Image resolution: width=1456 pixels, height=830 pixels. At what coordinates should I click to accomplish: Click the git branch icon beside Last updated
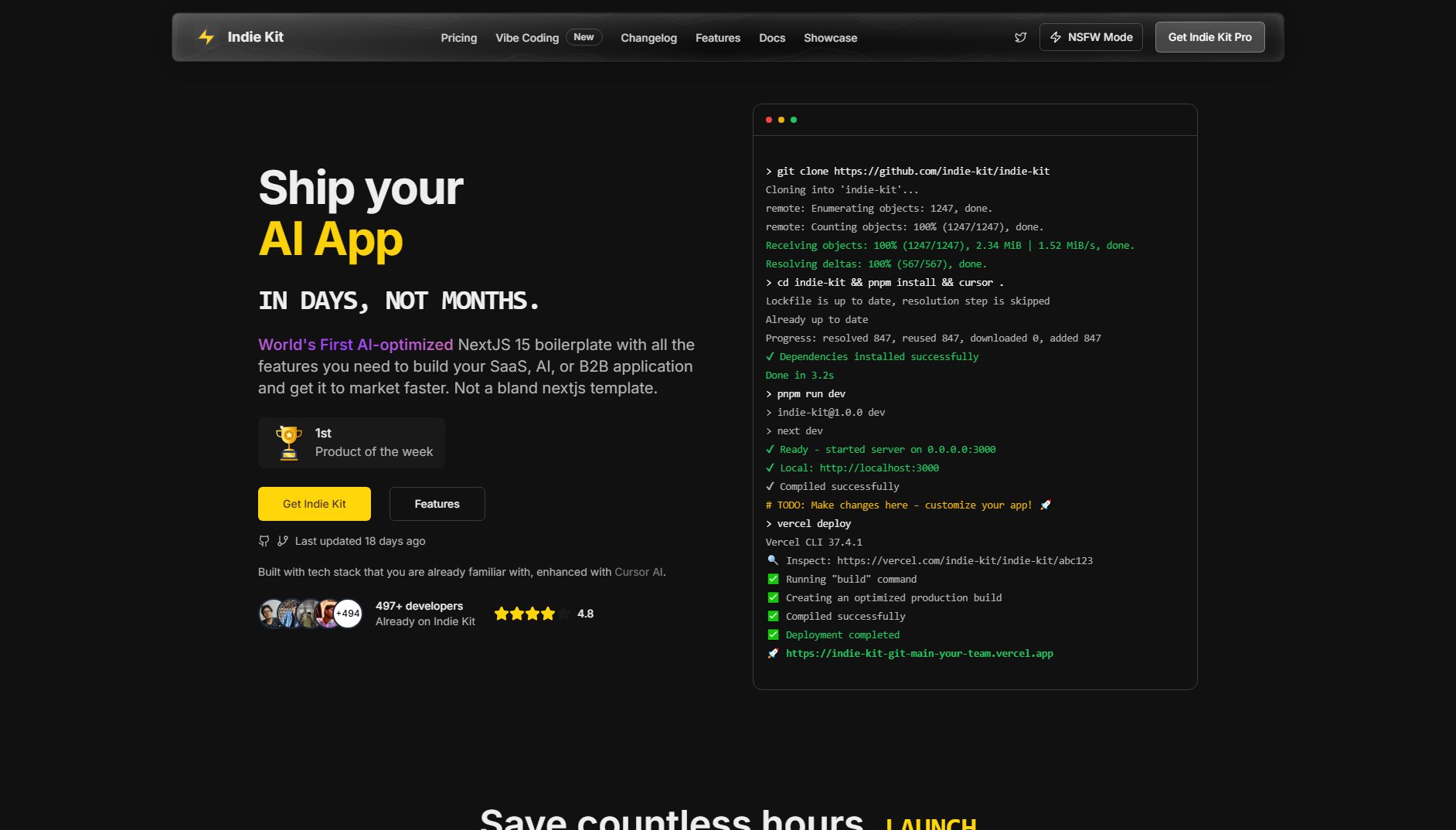tap(282, 541)
